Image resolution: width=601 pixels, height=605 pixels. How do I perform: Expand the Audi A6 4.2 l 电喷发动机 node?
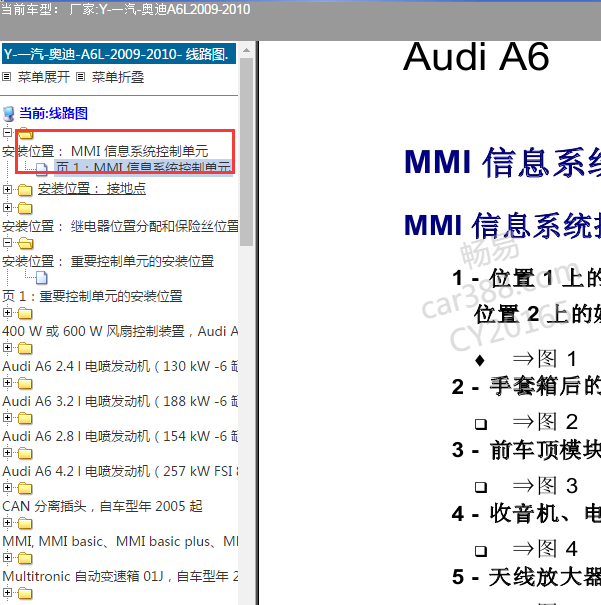[x=7, y=453]
